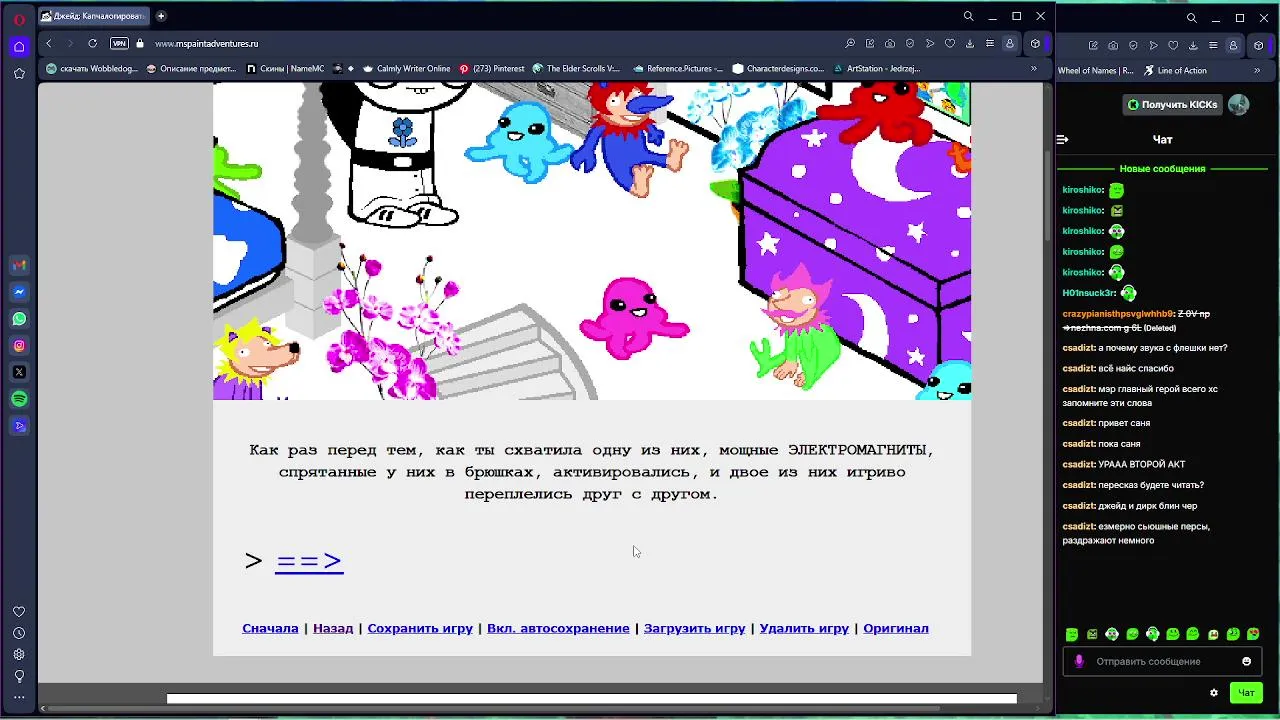Open bookmark Calmly Writer Online
The height and width of the screenshot is (720, 1280).
tap(407, 69)
